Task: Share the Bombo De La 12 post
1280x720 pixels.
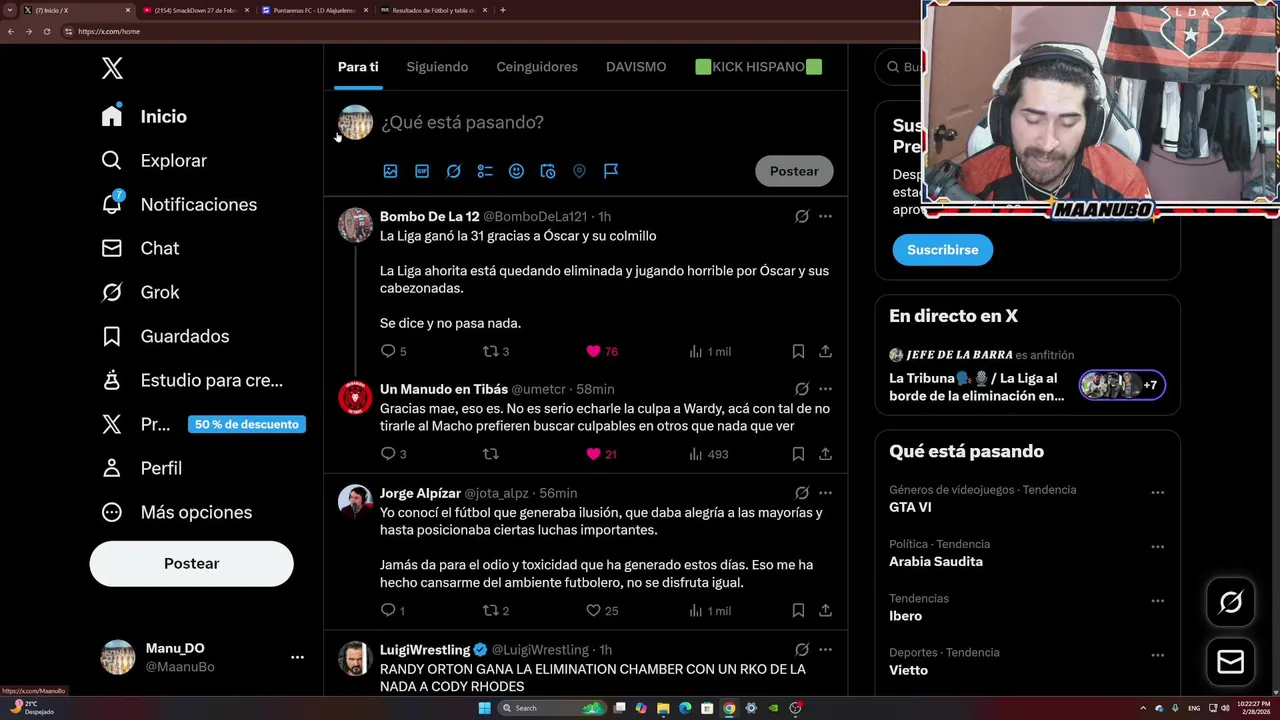Action: pyautogui.click(x=825, y=351)
